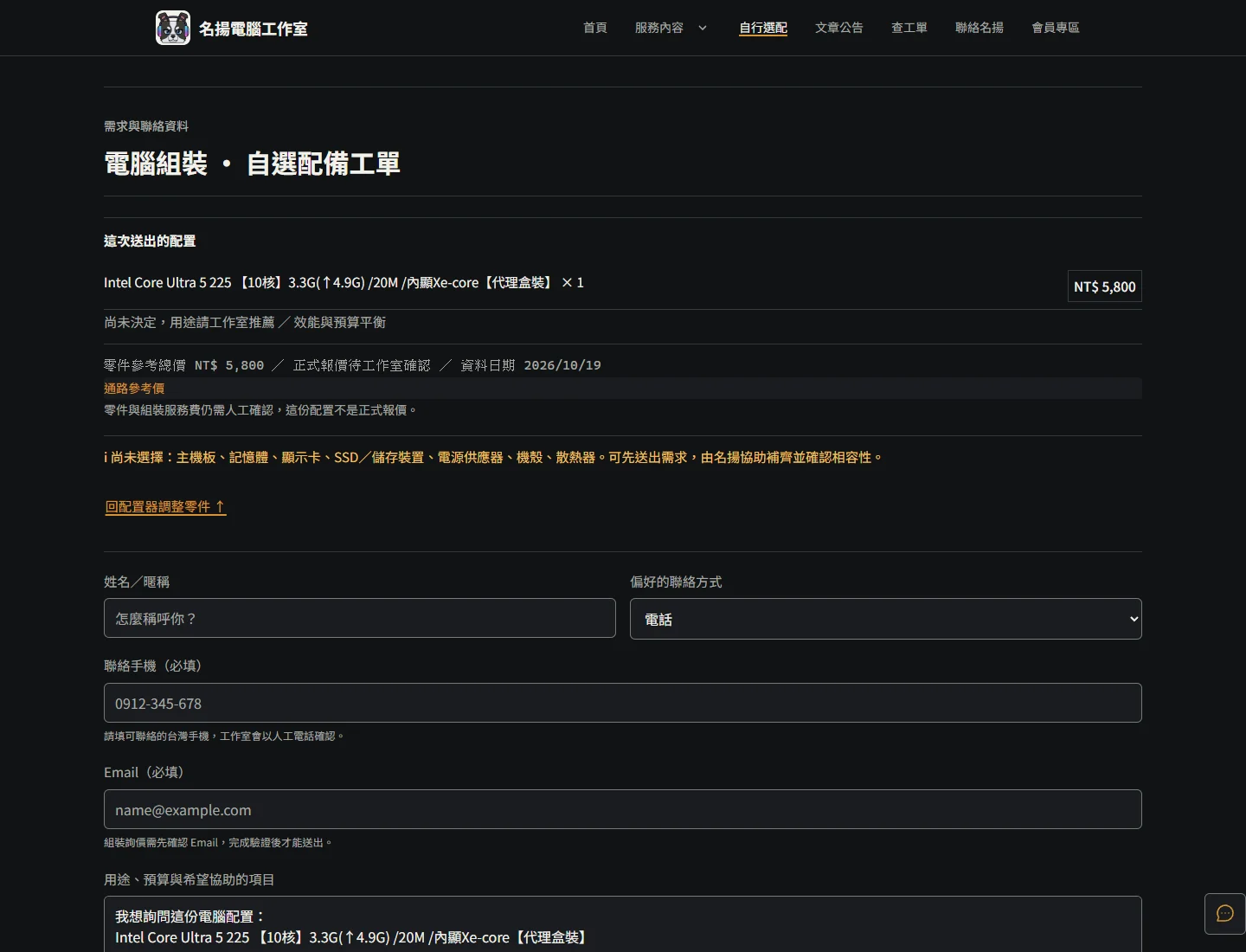Click the 尚未選擇 missing parts notice
The width and height of the screenshot is (1246, 952).
(493, 457)
